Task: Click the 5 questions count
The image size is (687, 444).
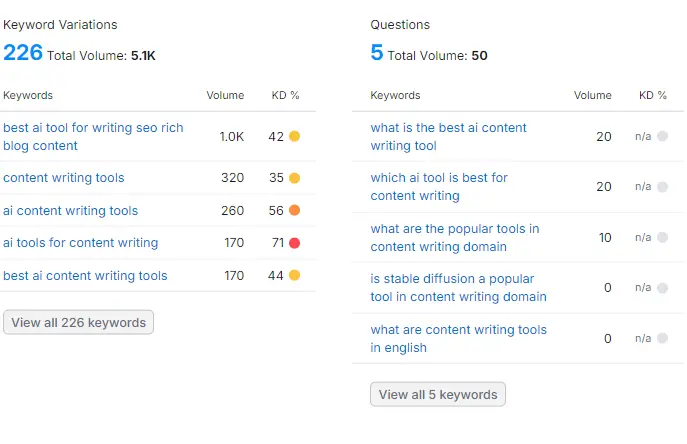Action: [377, 53]
